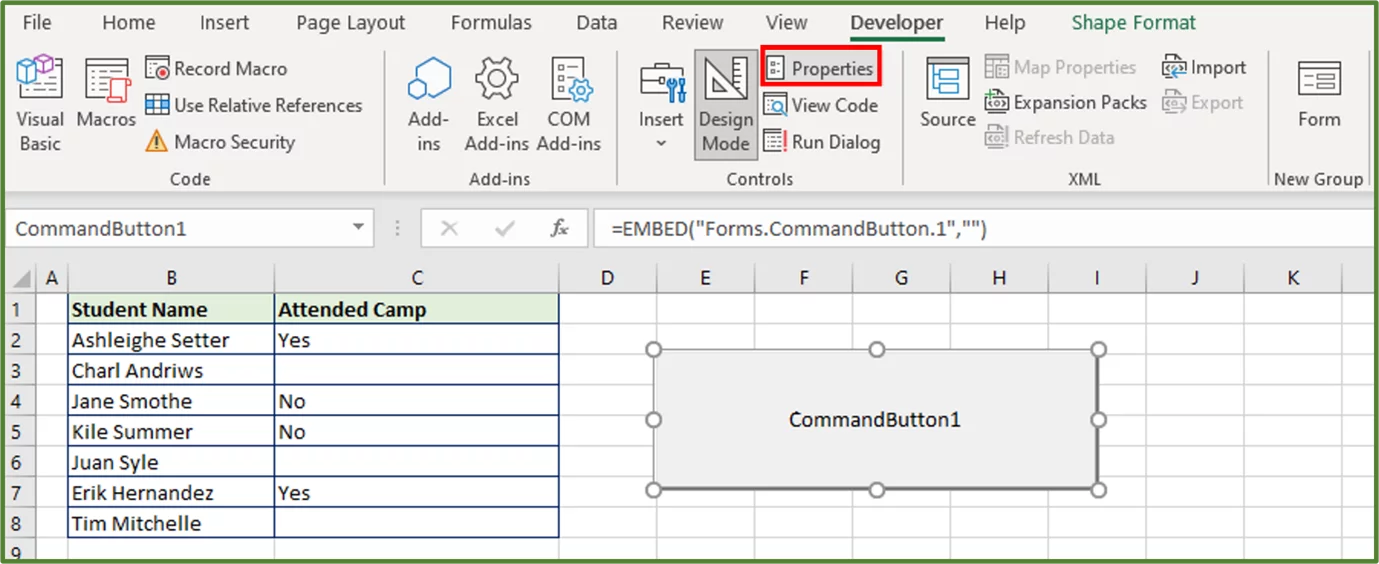Viewport: 1379px width, 564px height.
Task: Click Map Properties
Action: pos(1061,67)
